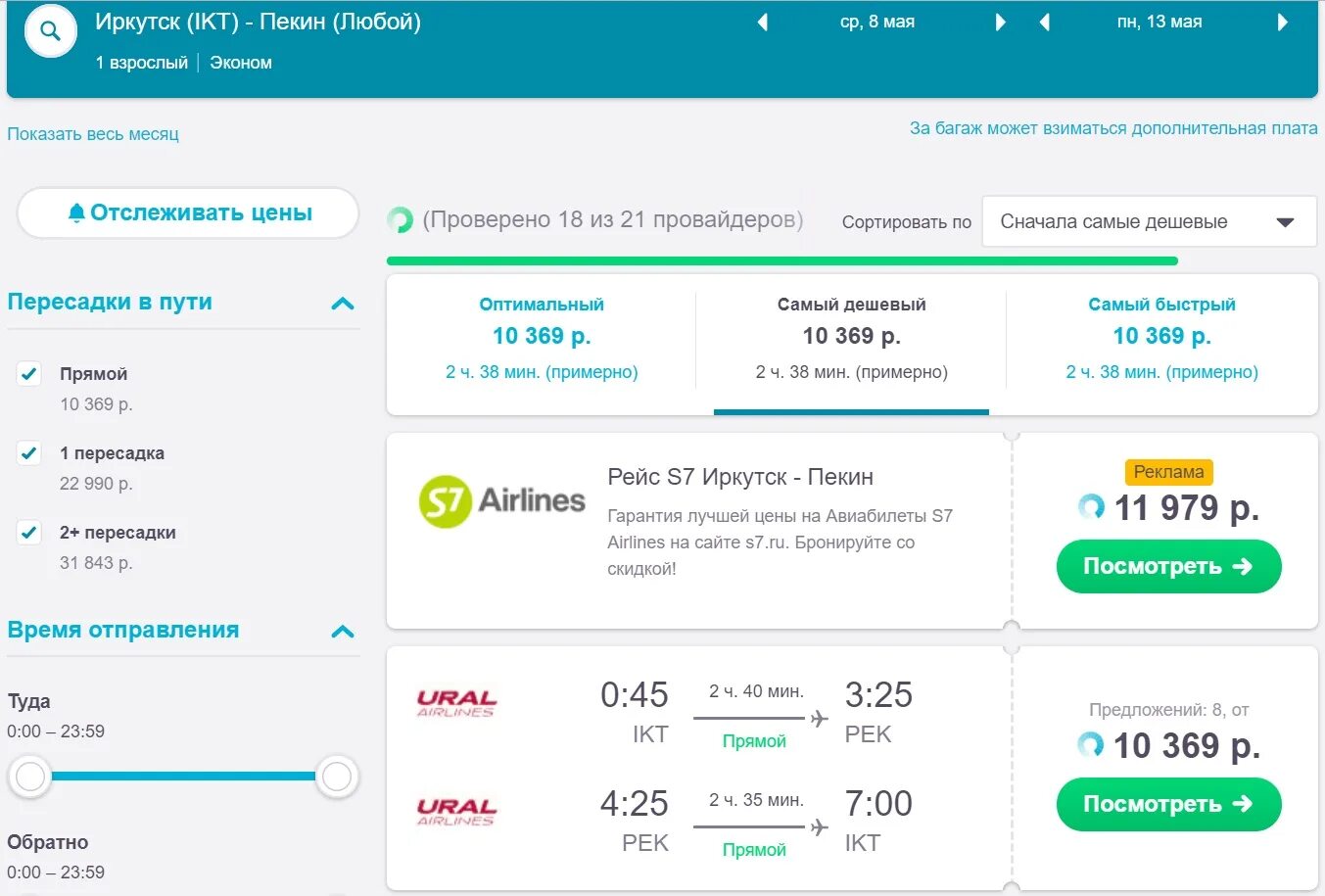This screenshot has height=896, width=1325.
Task: Click Эконом cabin class text
Action: click(x=241, y=63)
